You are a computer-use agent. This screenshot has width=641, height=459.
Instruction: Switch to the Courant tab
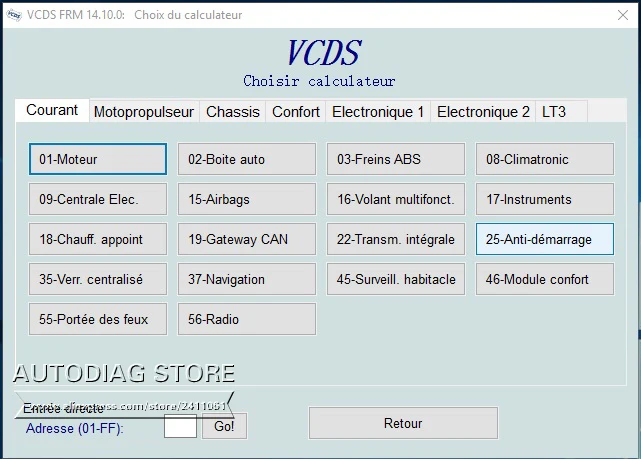[x=52, y=110]
